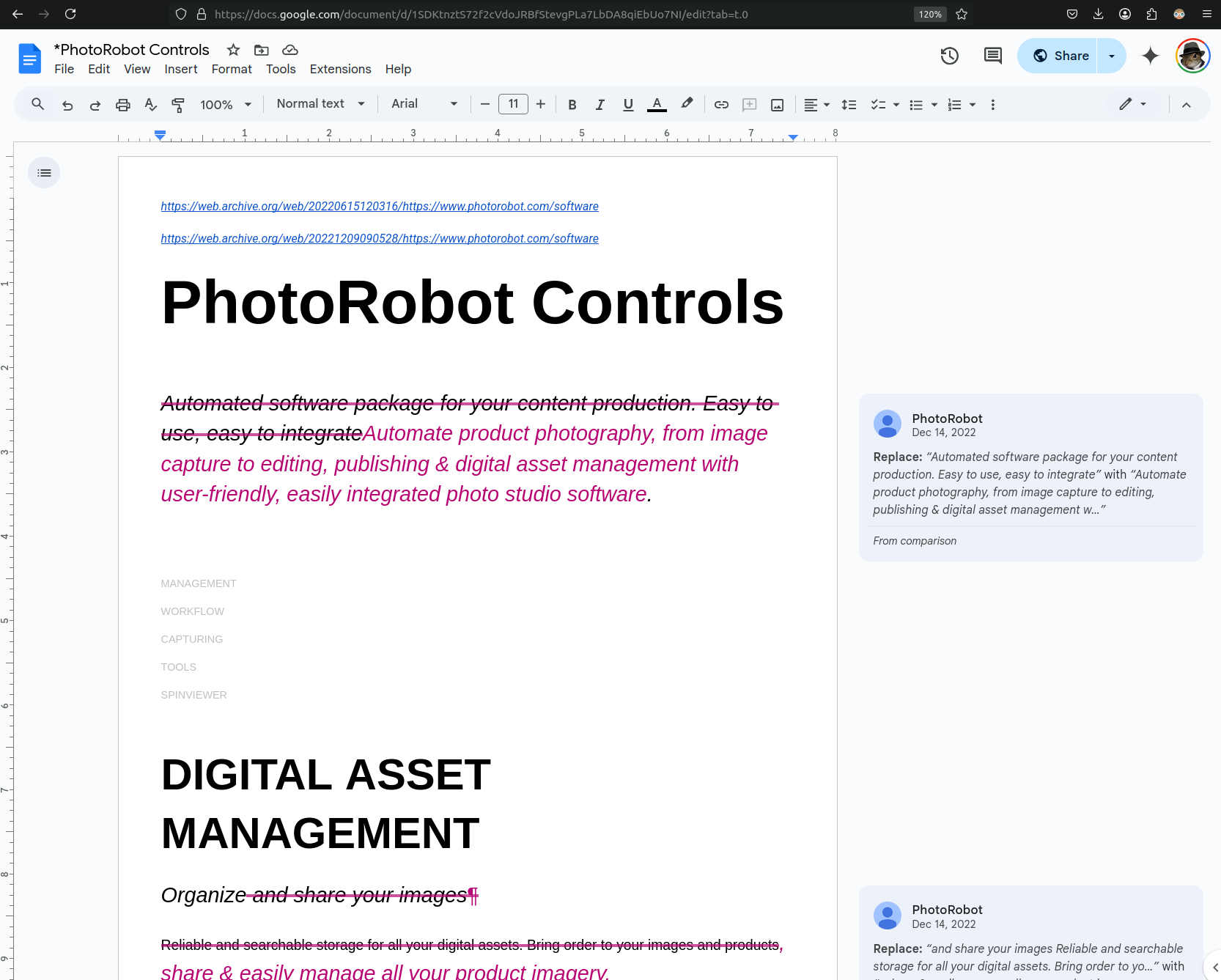Open the Tools menu
This screenshot has width=1221, height=980.
click(x=281, y=69)
